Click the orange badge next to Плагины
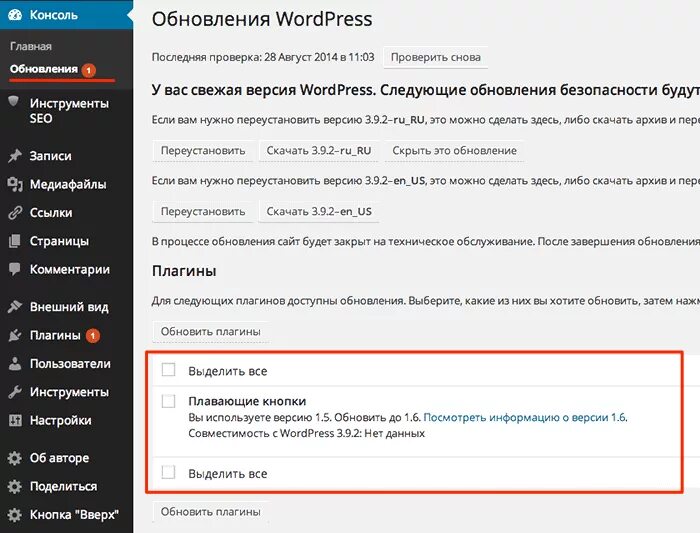Viewport: 700px width, 533px height. (x=93, y=335)
